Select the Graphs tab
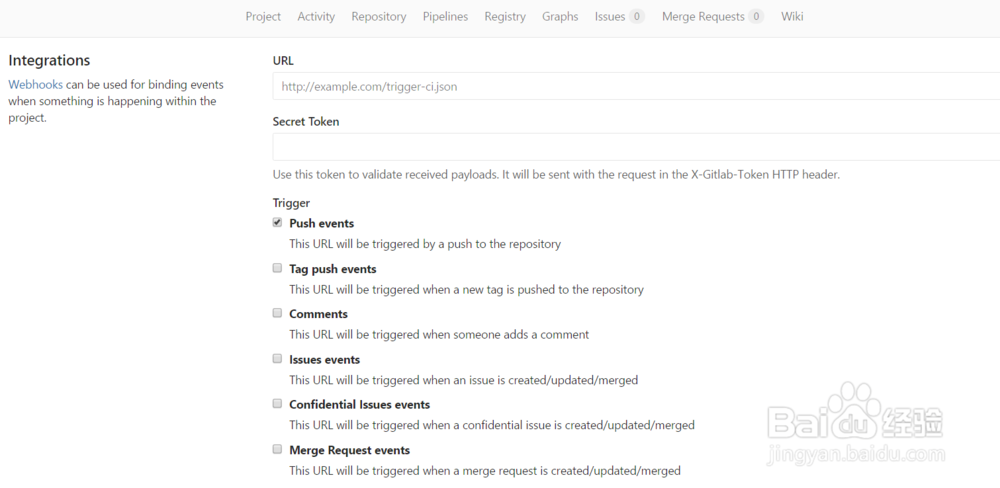1000x488 pixels. (x=560, y=16)
